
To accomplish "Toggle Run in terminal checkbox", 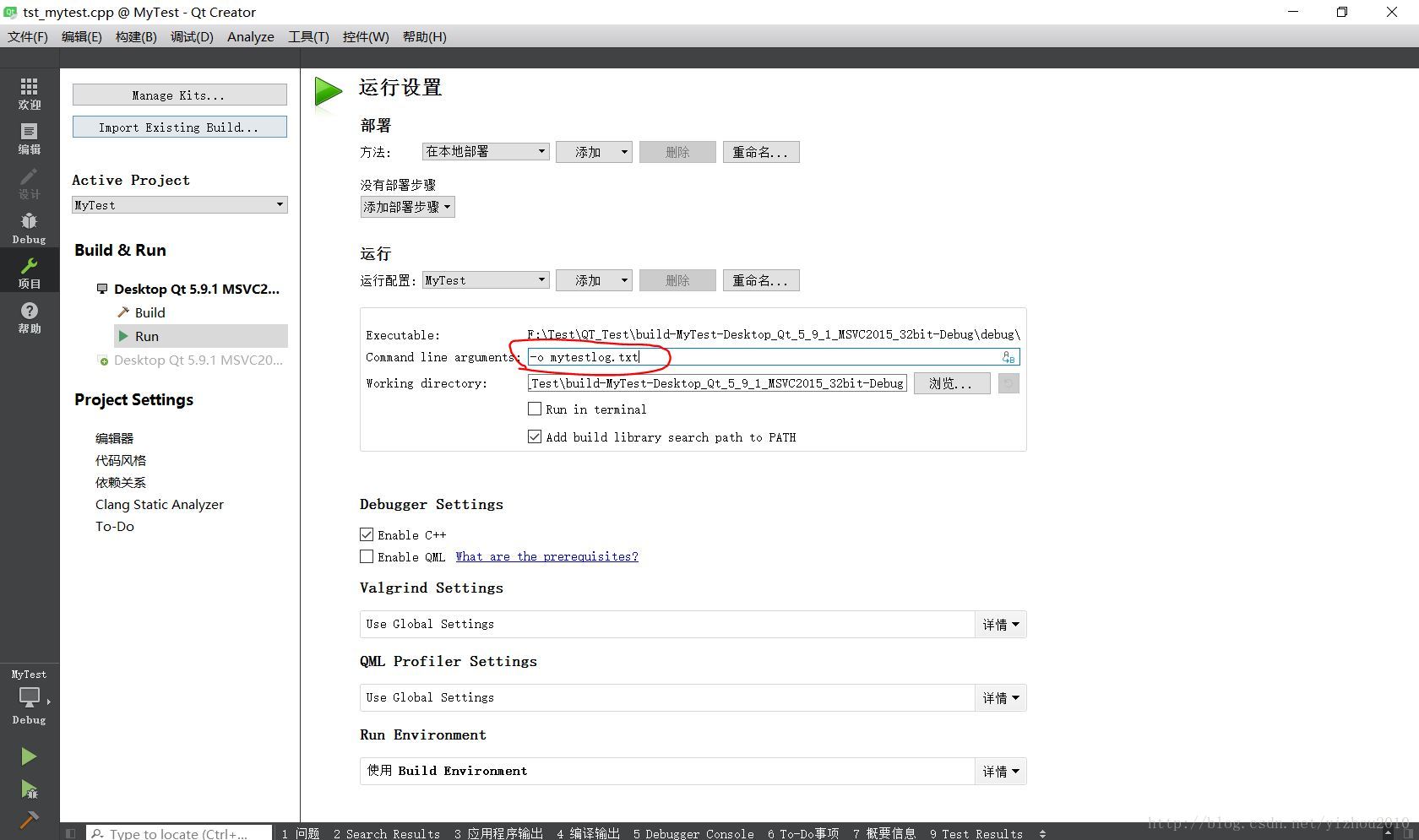I will (535, 409).
